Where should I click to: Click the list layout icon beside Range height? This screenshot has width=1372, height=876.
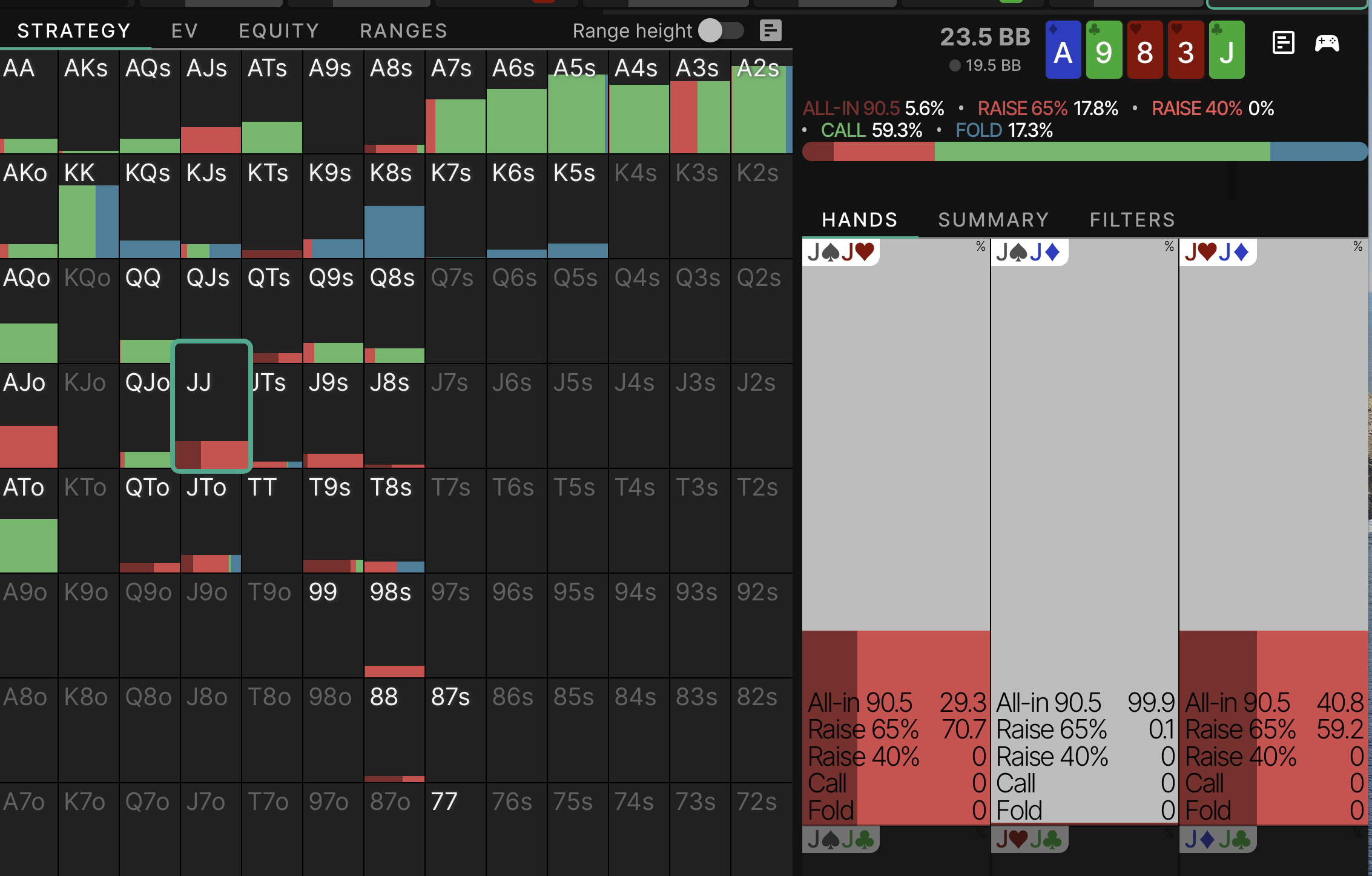[770, 30]
